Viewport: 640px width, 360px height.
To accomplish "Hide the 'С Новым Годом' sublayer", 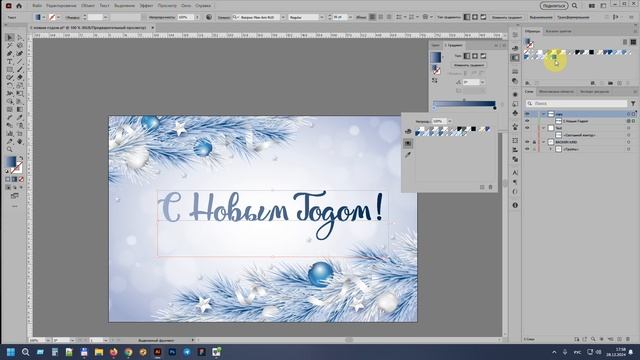I will 527,121.
